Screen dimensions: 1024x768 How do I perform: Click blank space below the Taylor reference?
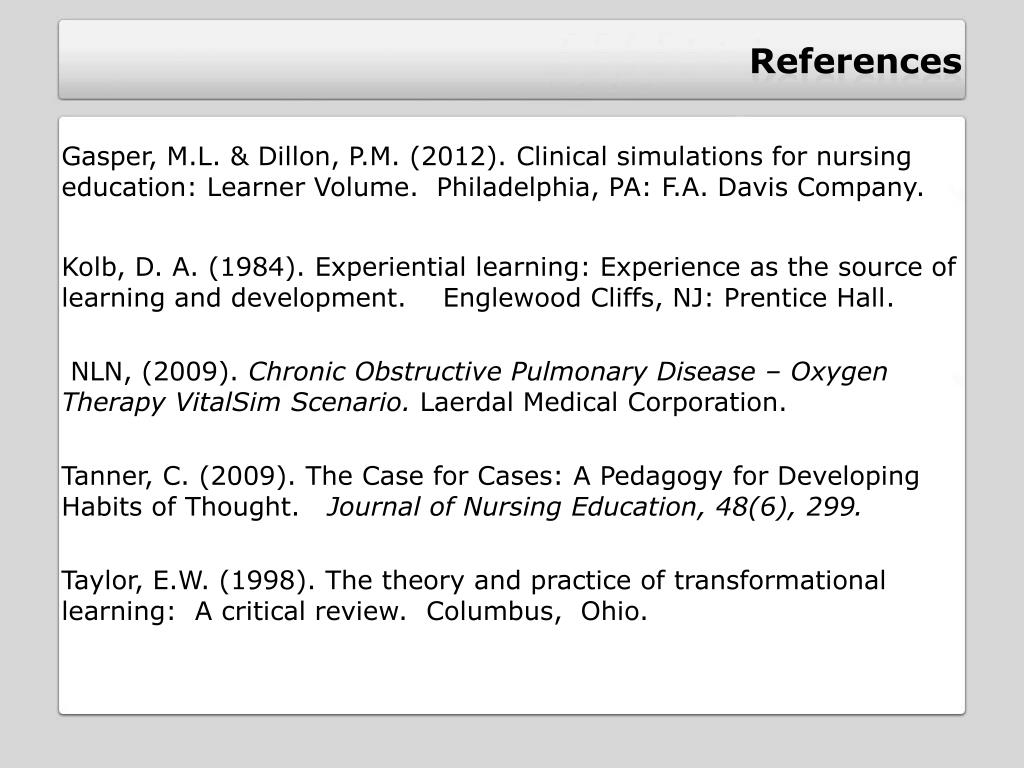pyautogui.click(x=511, y=669)
